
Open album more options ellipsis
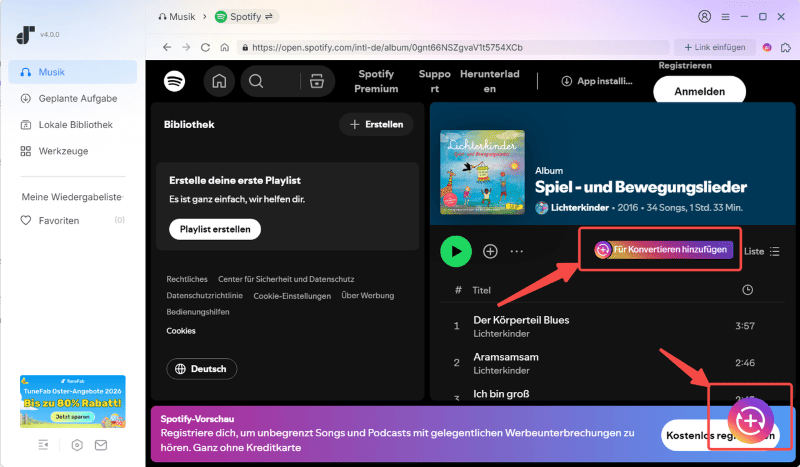pyautogui.click(x=517, y=251)
